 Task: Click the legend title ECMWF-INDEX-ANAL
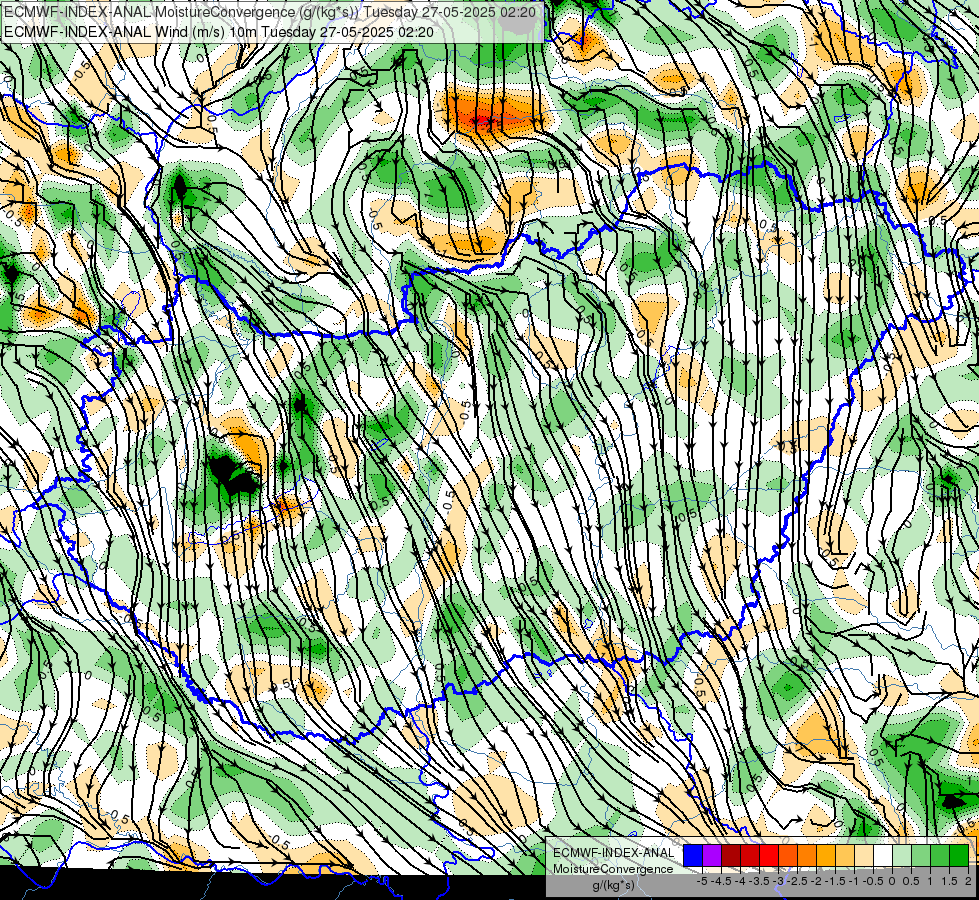click(614, 853)
